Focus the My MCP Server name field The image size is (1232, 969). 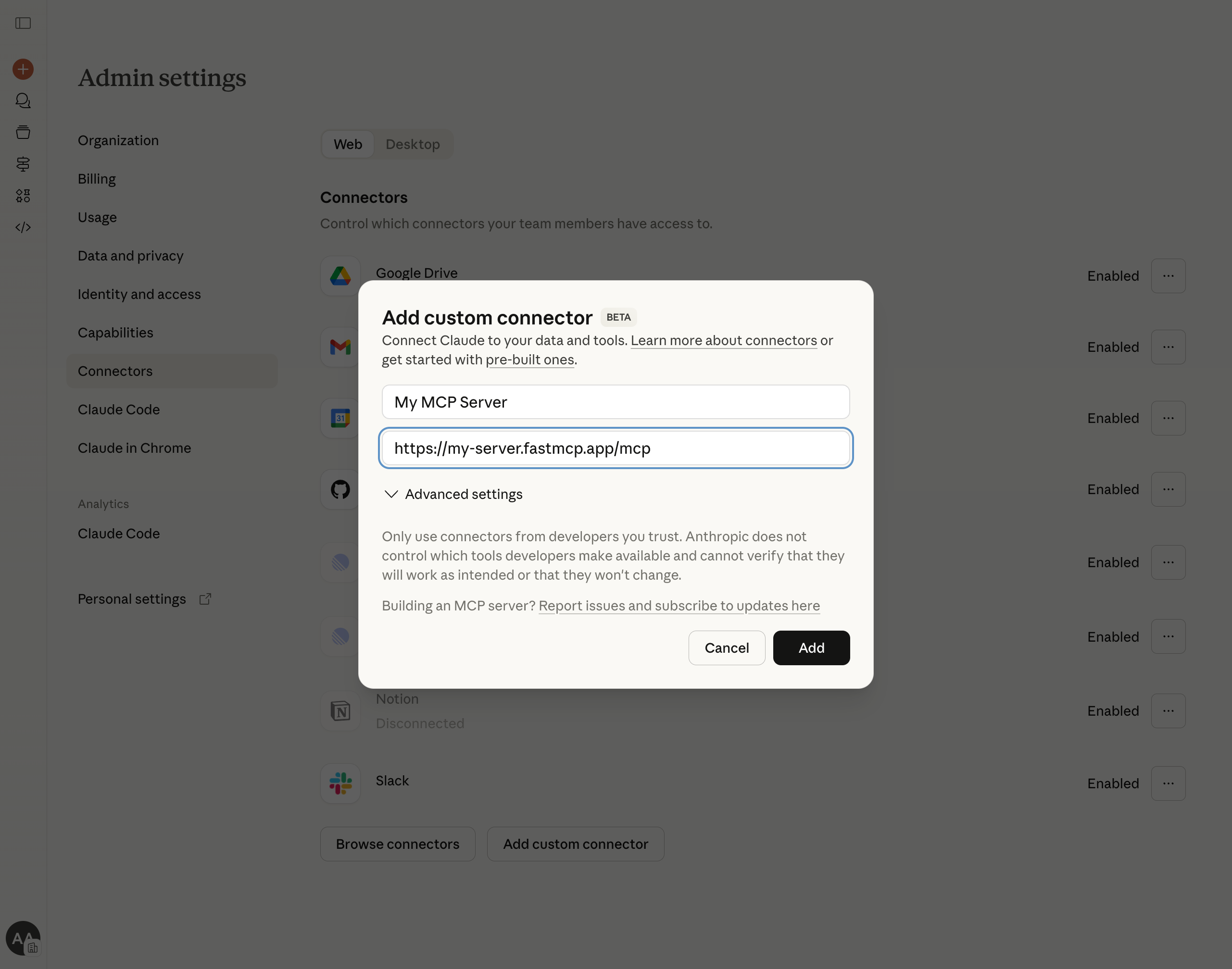pyautogui.click(x=616, y=402)
